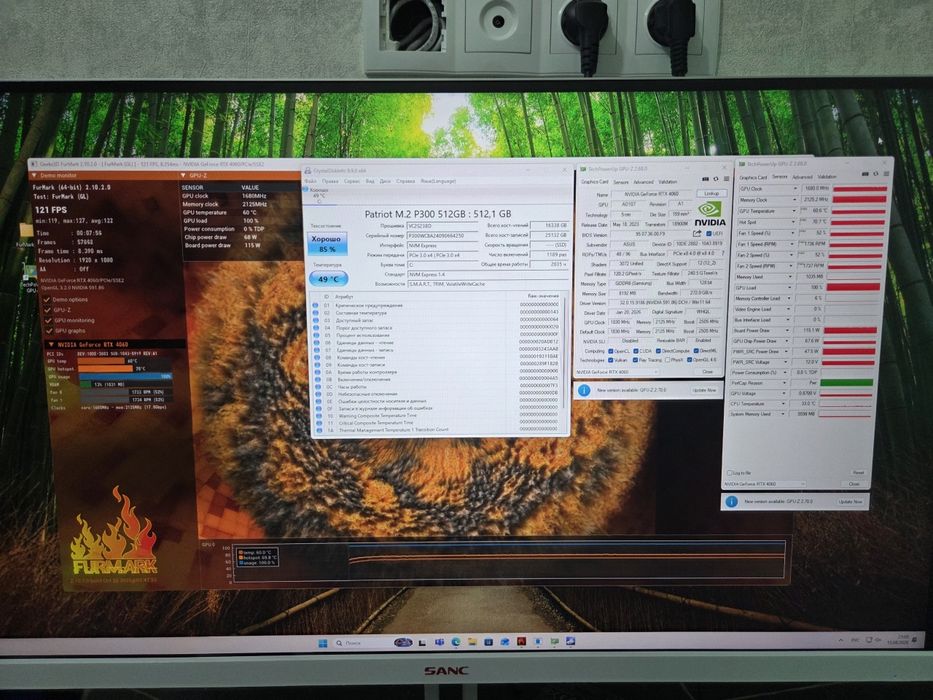This screenshot has width=933, height=700.
Task: Toggle the PhysX checkbox in GPU-Z
Action: click(x=668, y=360)
